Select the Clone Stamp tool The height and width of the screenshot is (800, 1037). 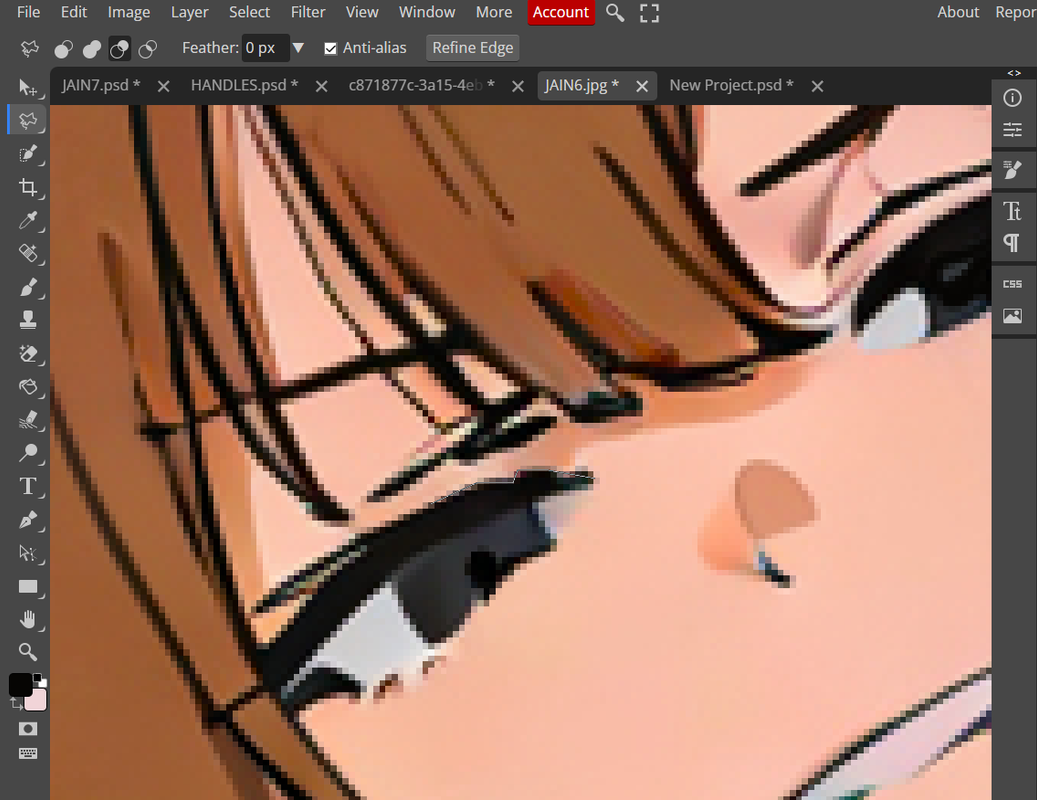point(28,320)
